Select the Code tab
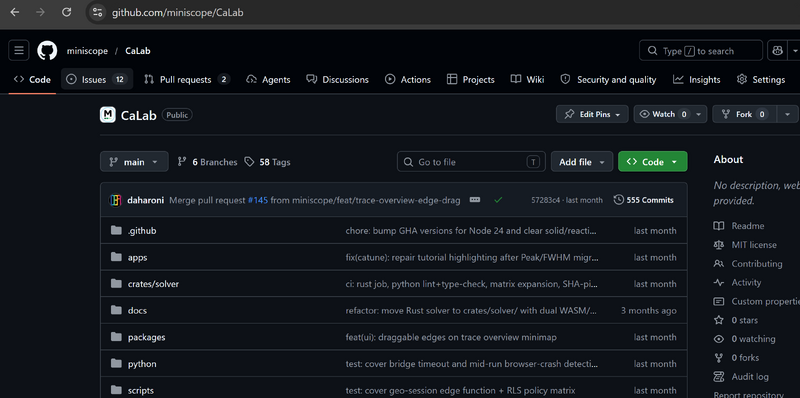Viewport: 800px width, 398px height. tap(32, 80)
